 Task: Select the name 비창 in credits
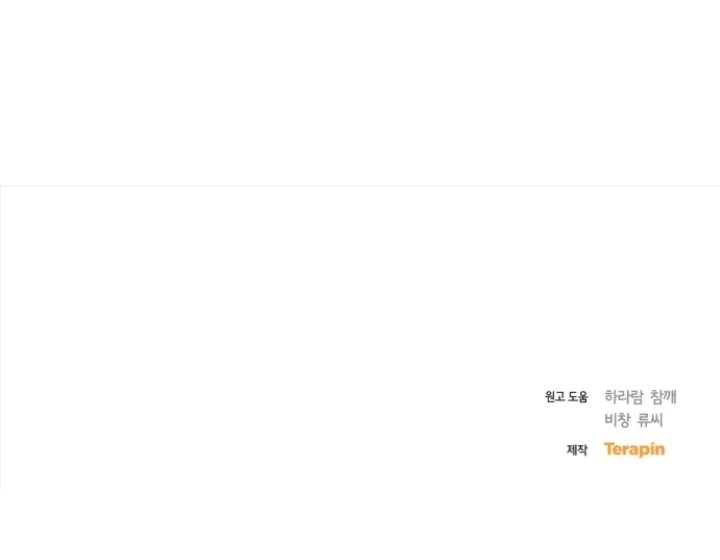click(x=619, y=420)
